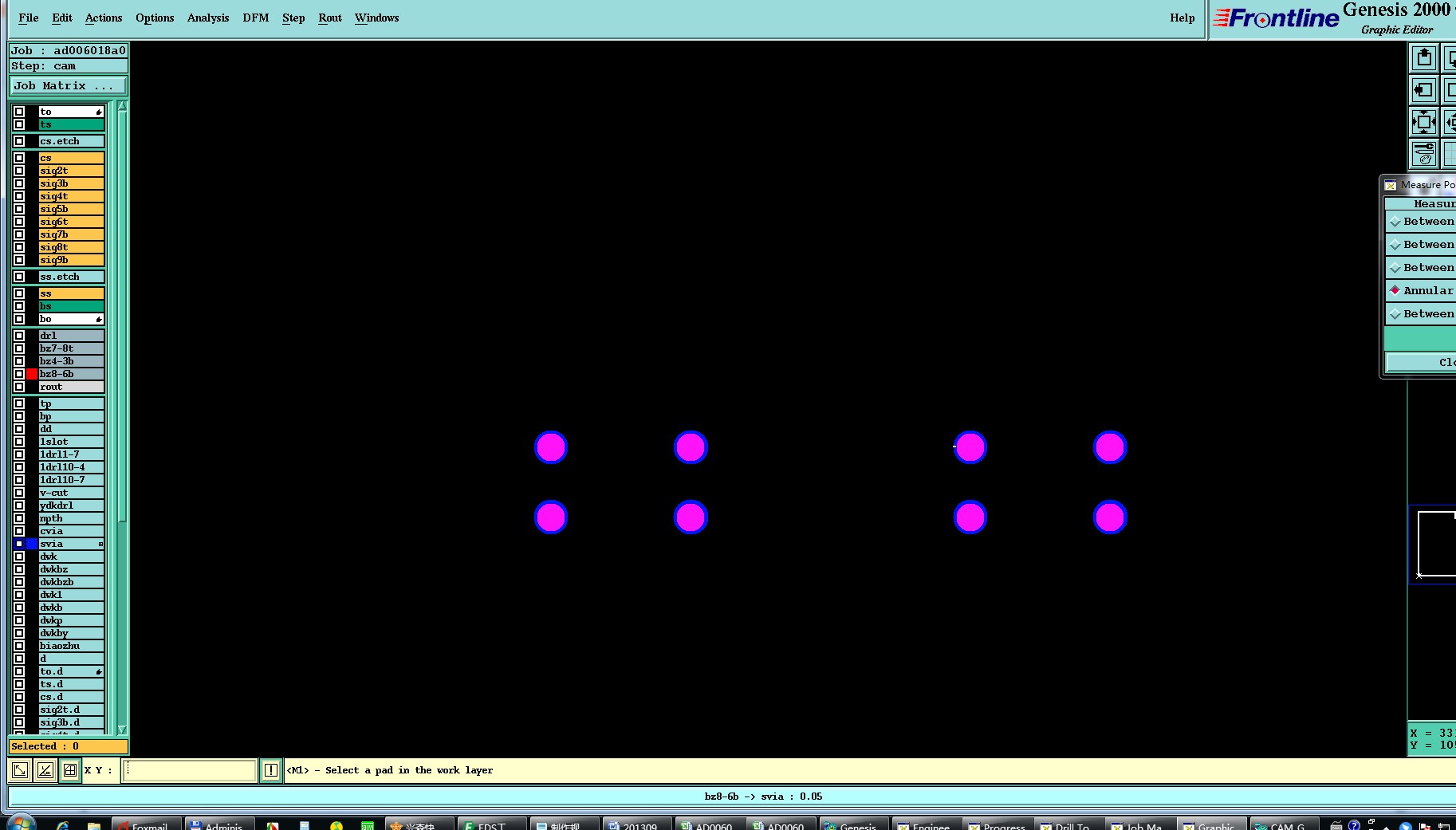Select the 1drl10-4 layer row
1456x830 pixels.
tap(72, 467)
